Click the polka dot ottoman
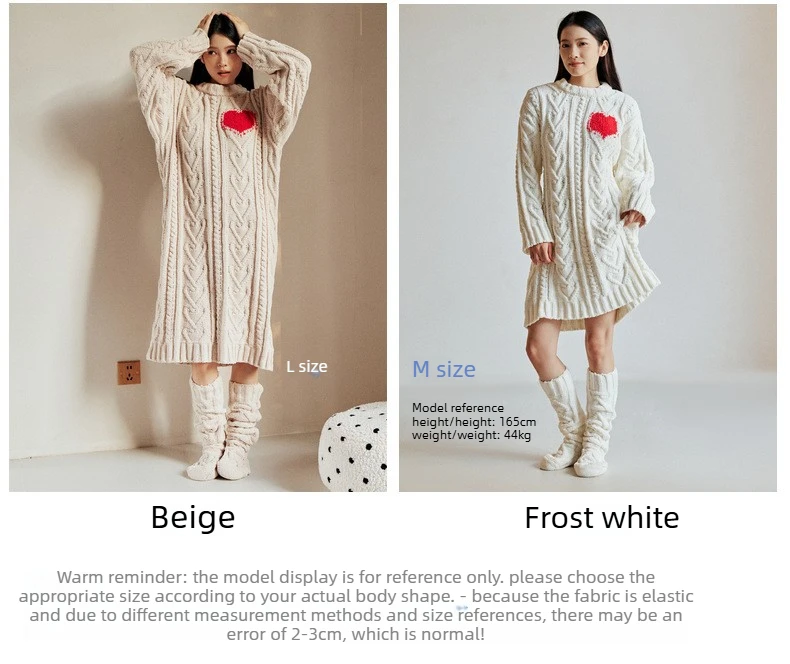Viewport: 790px width, 664px height. coord(353,446)
